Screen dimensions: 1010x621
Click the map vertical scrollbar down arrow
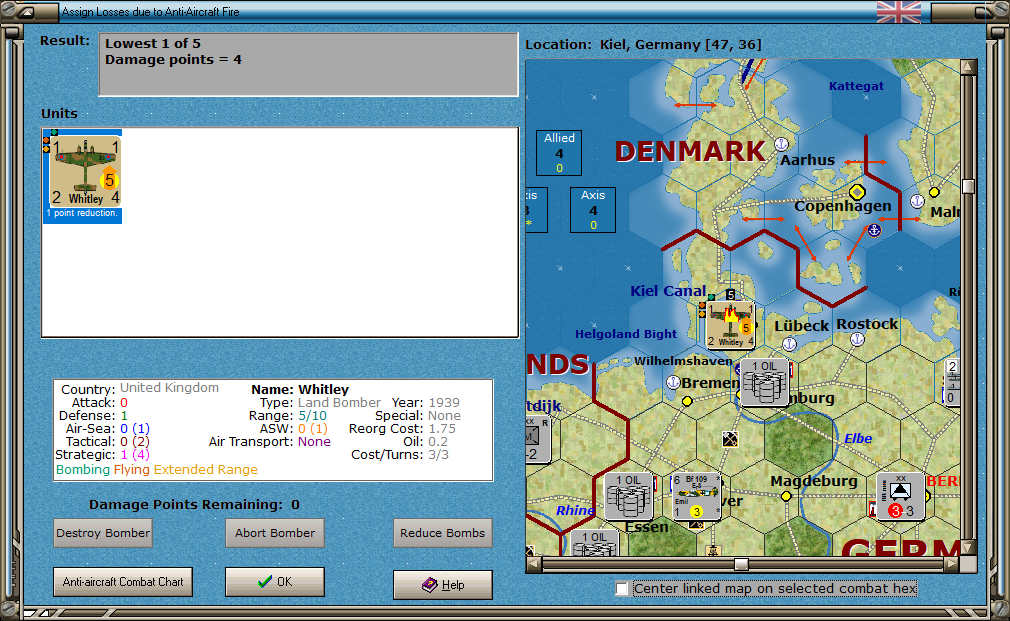[x=968, y=548]
